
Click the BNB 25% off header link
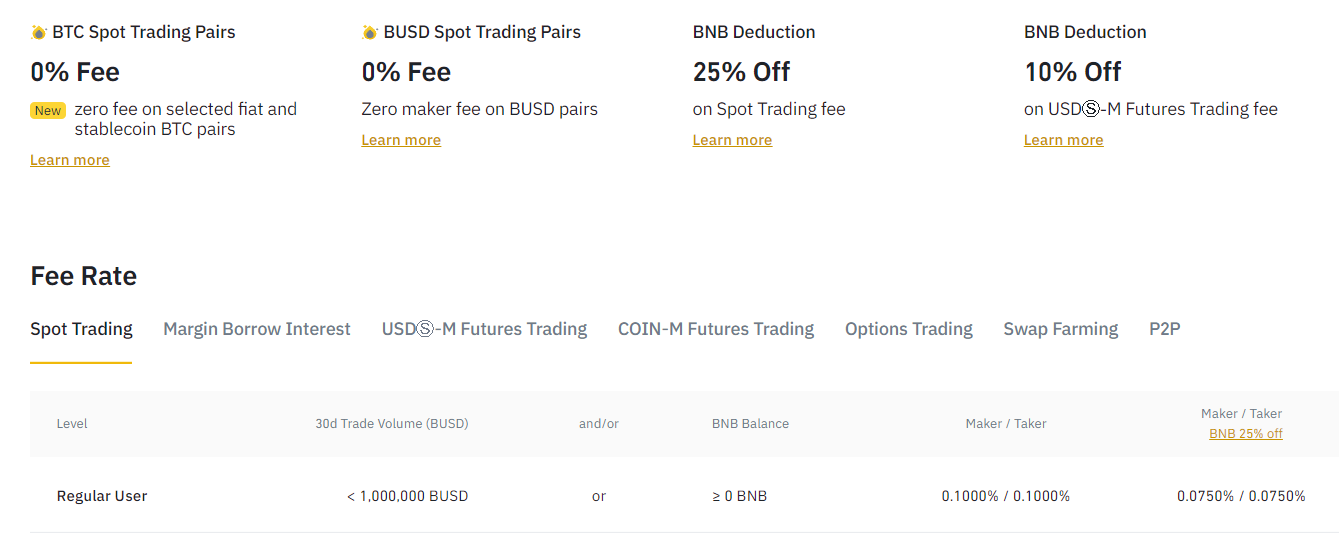(1246, 434)
